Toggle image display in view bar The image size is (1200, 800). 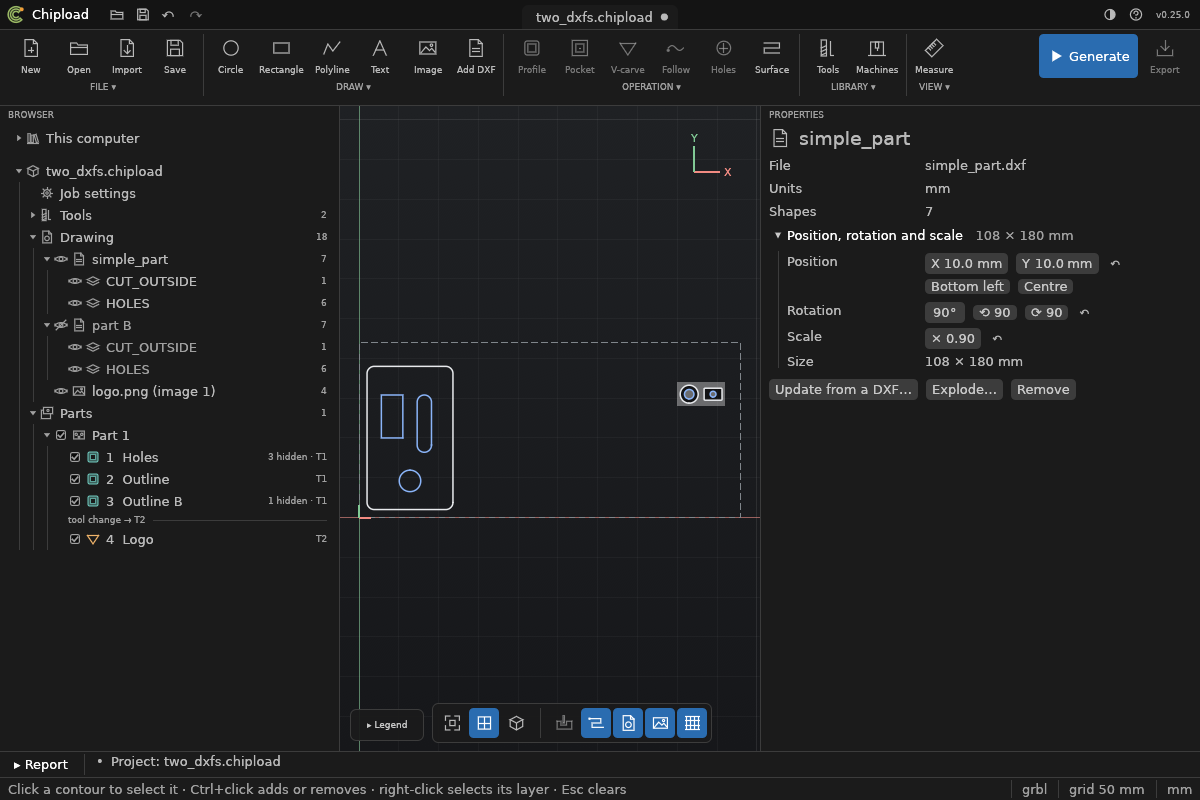coord(660,723)
